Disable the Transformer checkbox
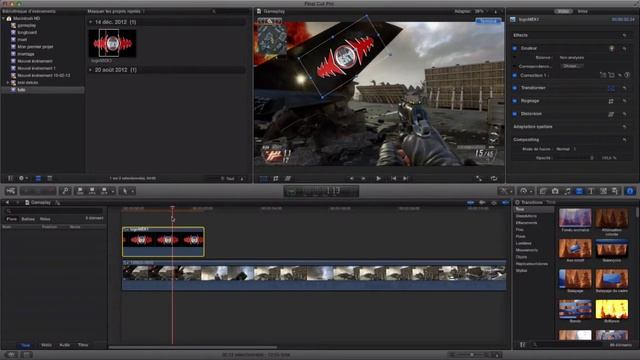 pos(515,88)
